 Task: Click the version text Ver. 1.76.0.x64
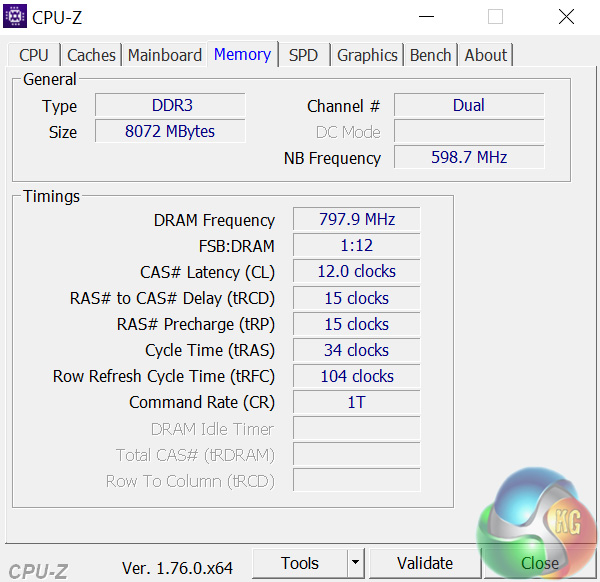click(177, 568)
